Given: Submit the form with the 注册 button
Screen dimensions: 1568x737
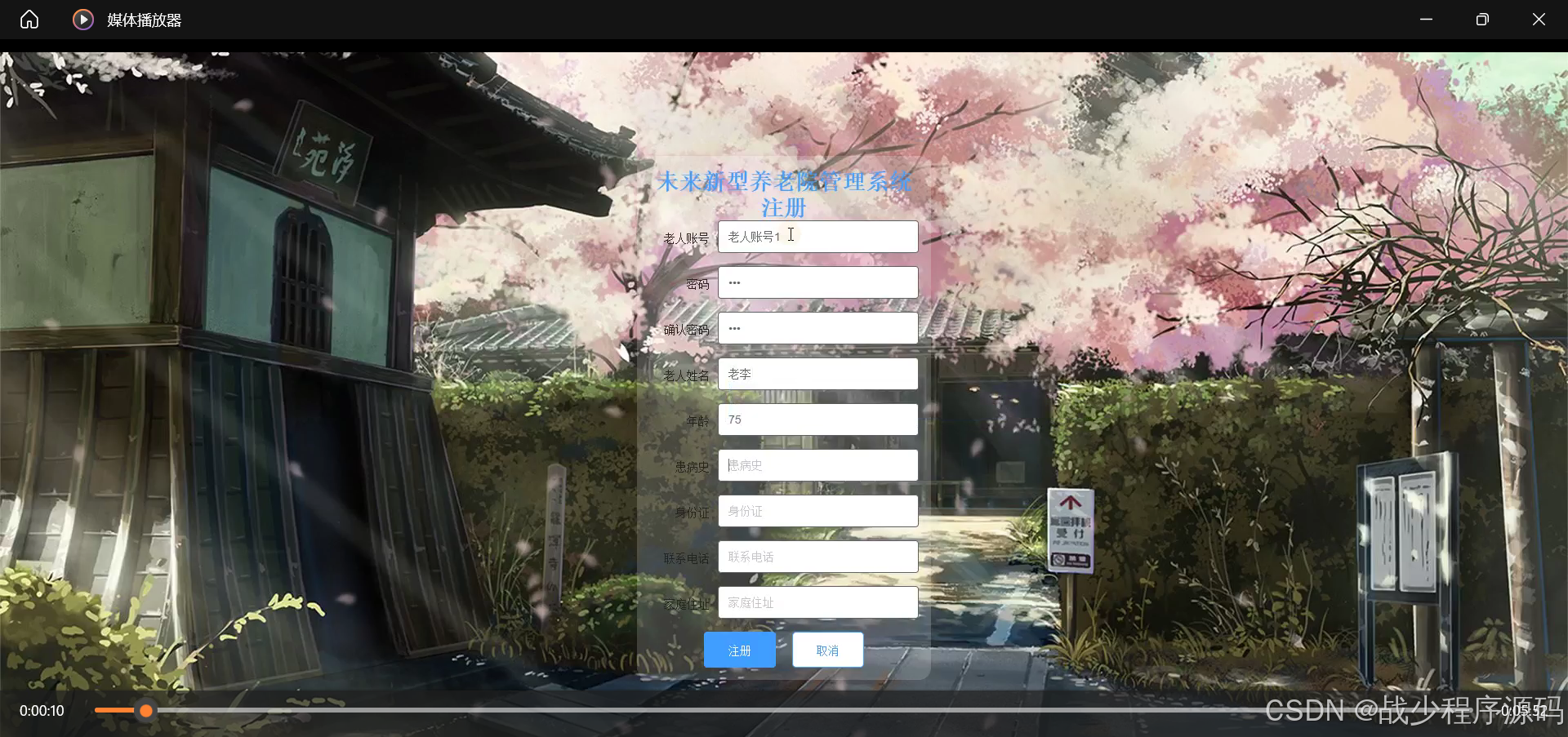Looking at the screenshot, I should tap(740, 650).
